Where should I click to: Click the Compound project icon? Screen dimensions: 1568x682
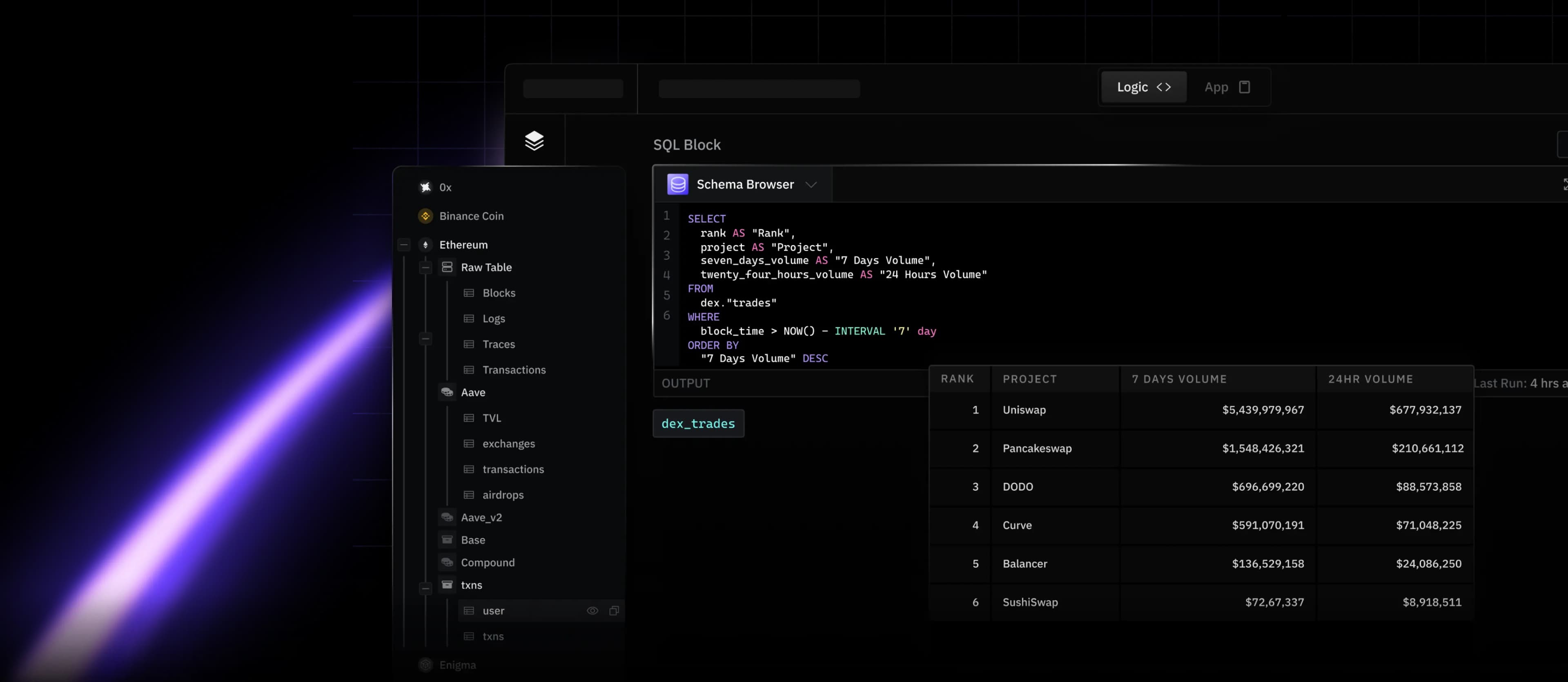click(x=448, y=562)
